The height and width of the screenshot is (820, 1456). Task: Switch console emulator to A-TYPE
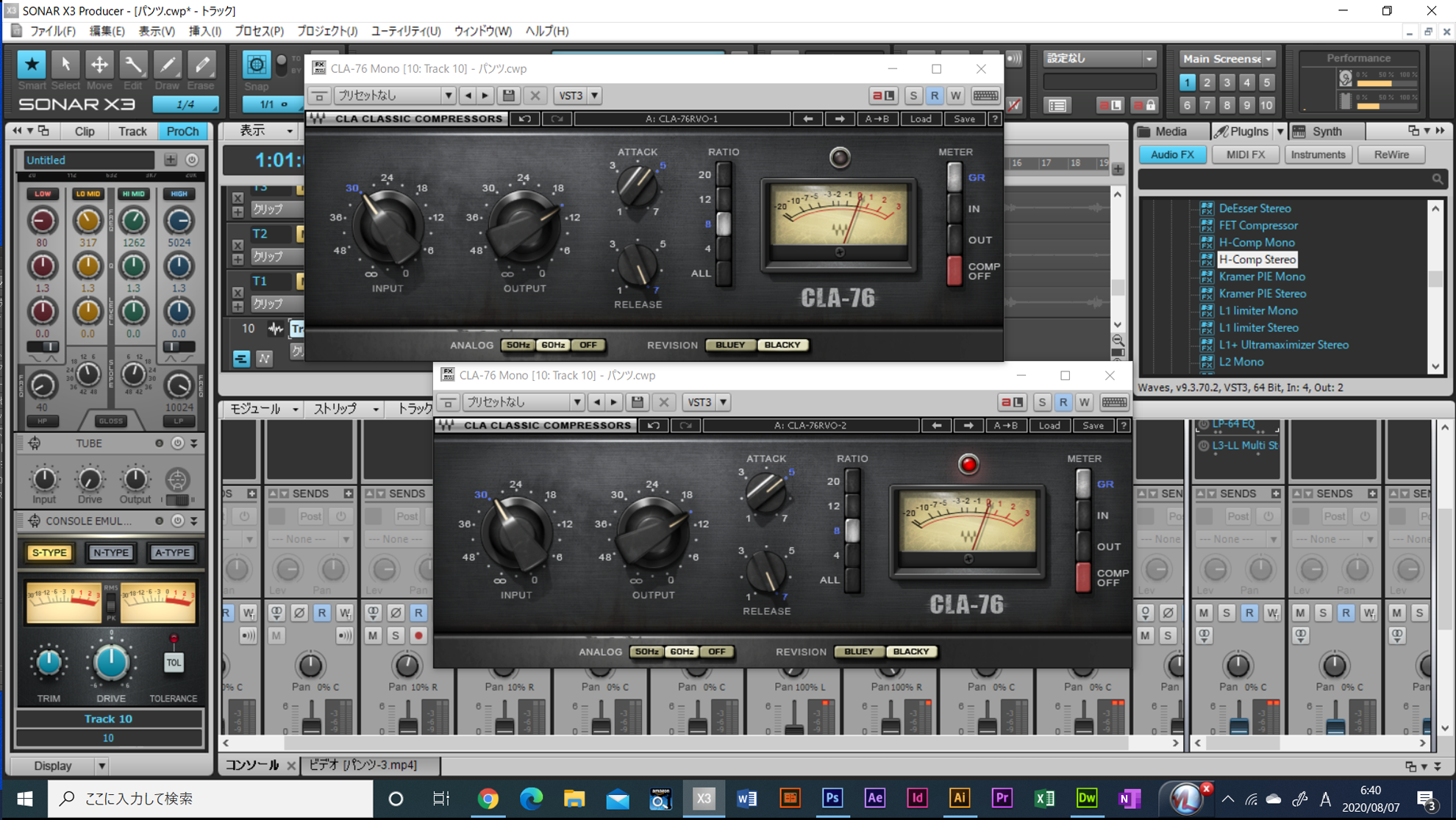coord(171,552)
